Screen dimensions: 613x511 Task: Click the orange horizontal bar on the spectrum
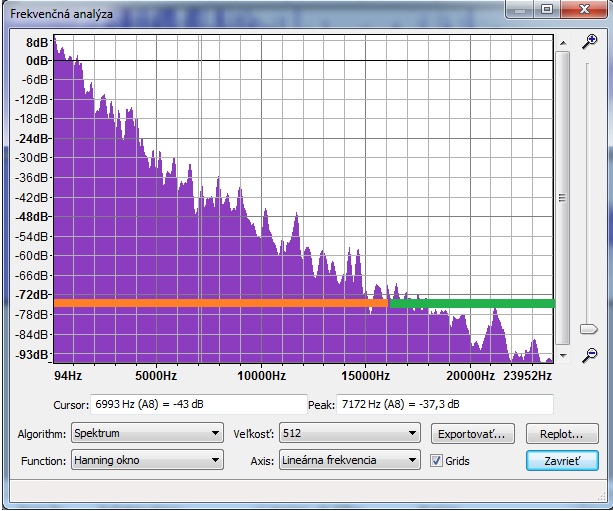220,302
